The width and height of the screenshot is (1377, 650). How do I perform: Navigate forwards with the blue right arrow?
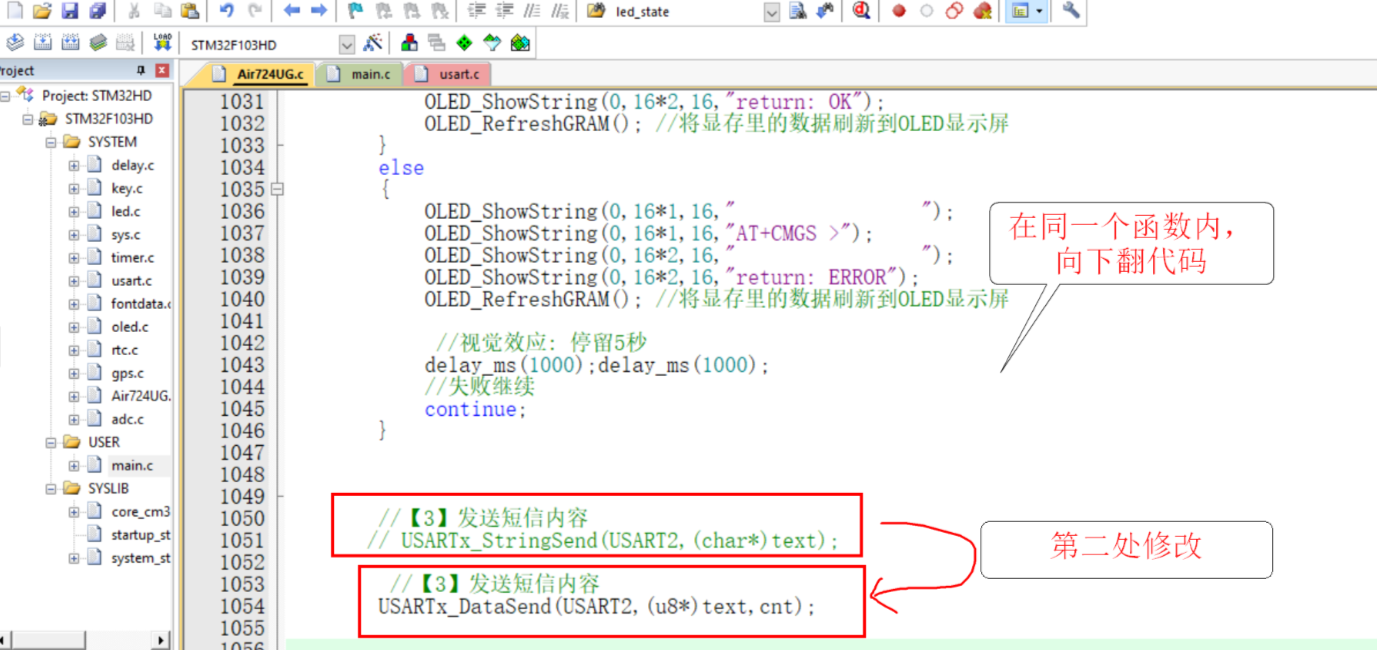tap(318, 11)
